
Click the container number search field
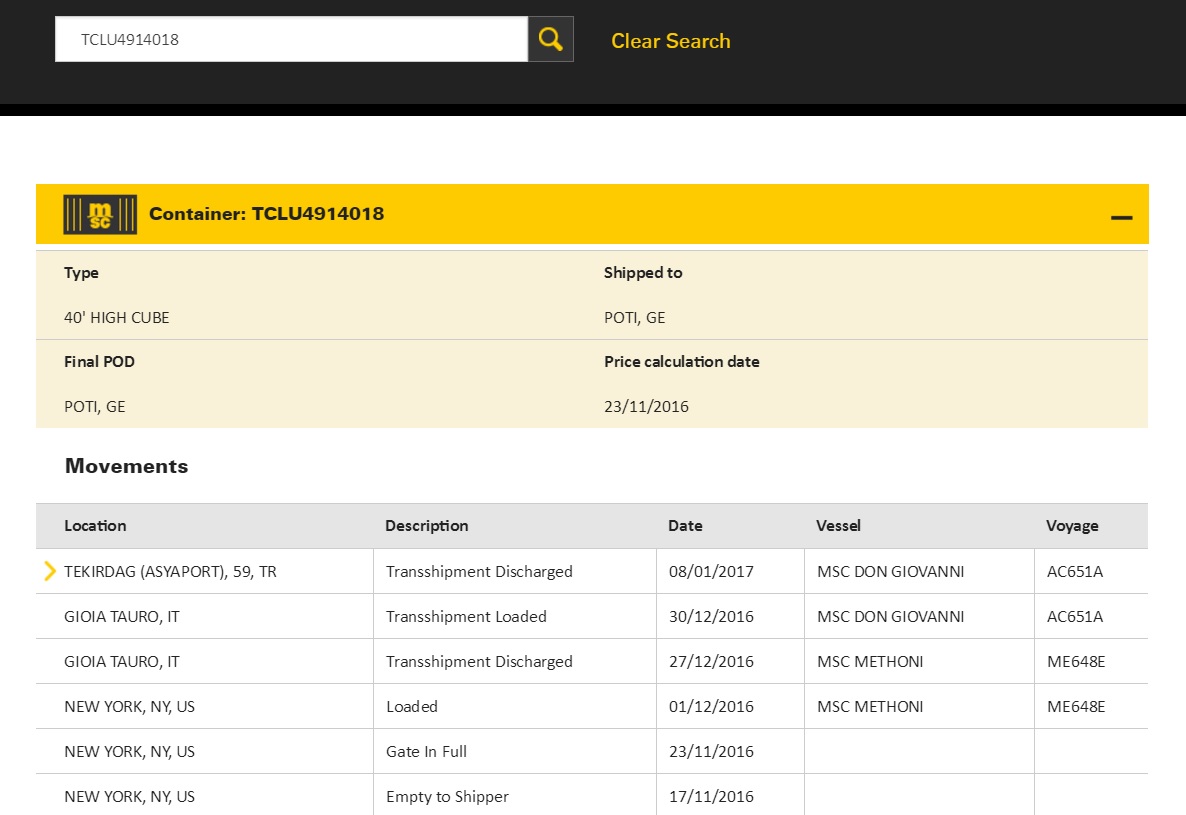pos(290,40)
